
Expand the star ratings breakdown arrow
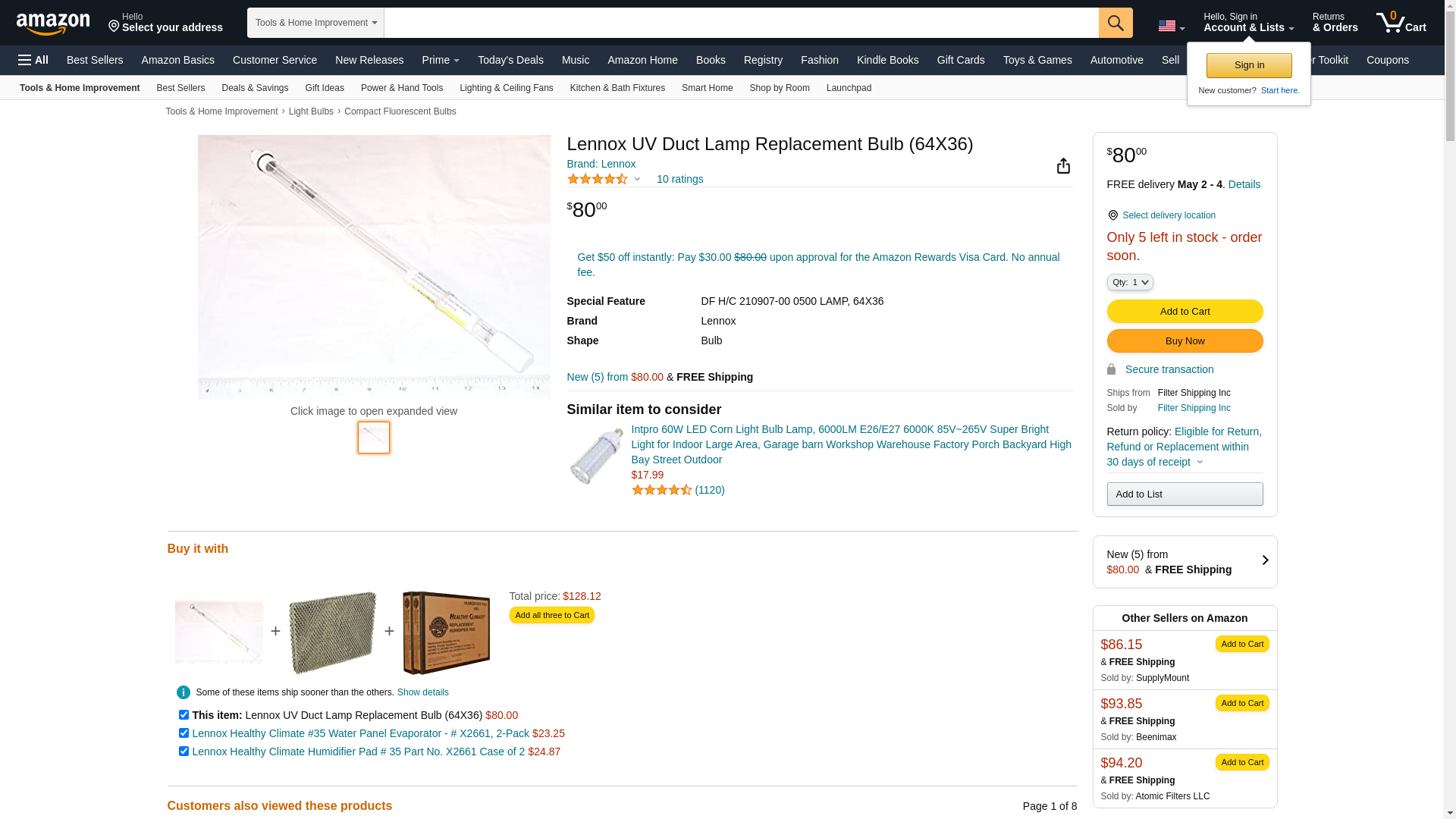click(637, 180)
